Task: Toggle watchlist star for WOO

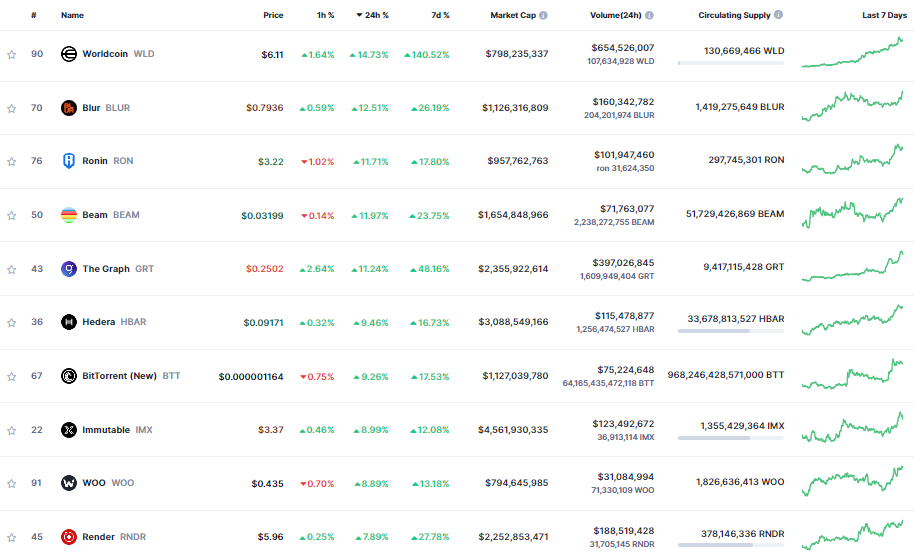Action: [12, 483]
